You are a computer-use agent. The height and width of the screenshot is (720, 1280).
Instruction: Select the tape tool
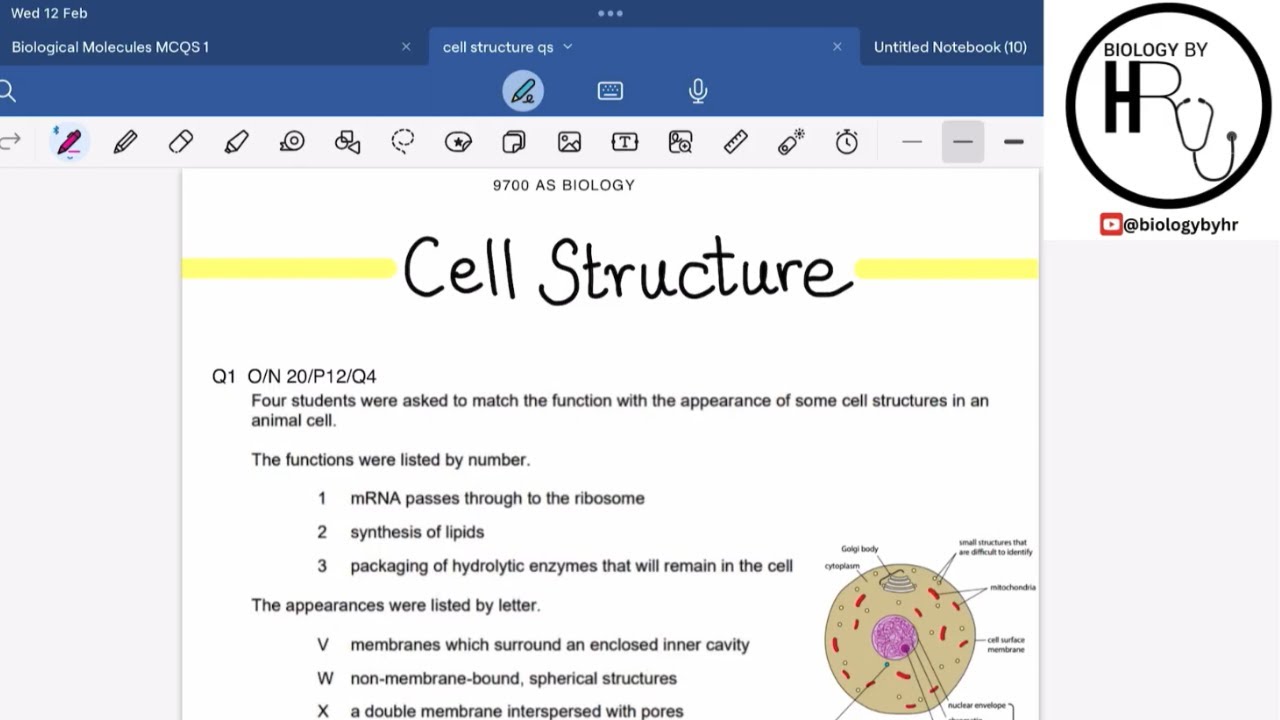pos(292,142)
